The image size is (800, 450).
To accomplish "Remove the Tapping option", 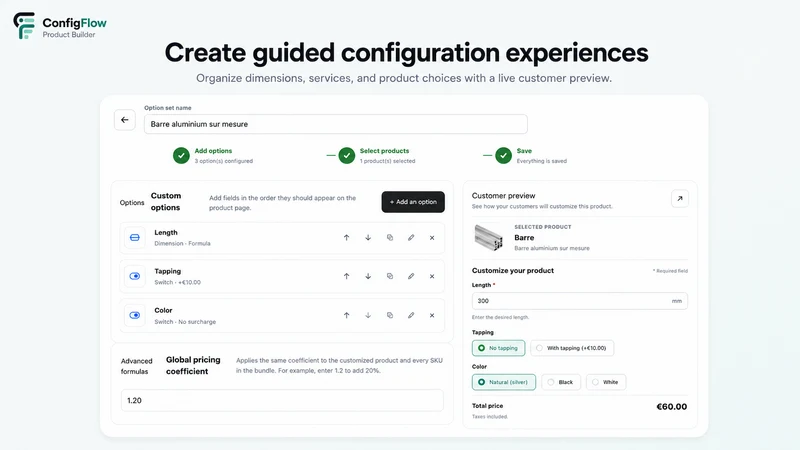I will (x=432, y=277).
